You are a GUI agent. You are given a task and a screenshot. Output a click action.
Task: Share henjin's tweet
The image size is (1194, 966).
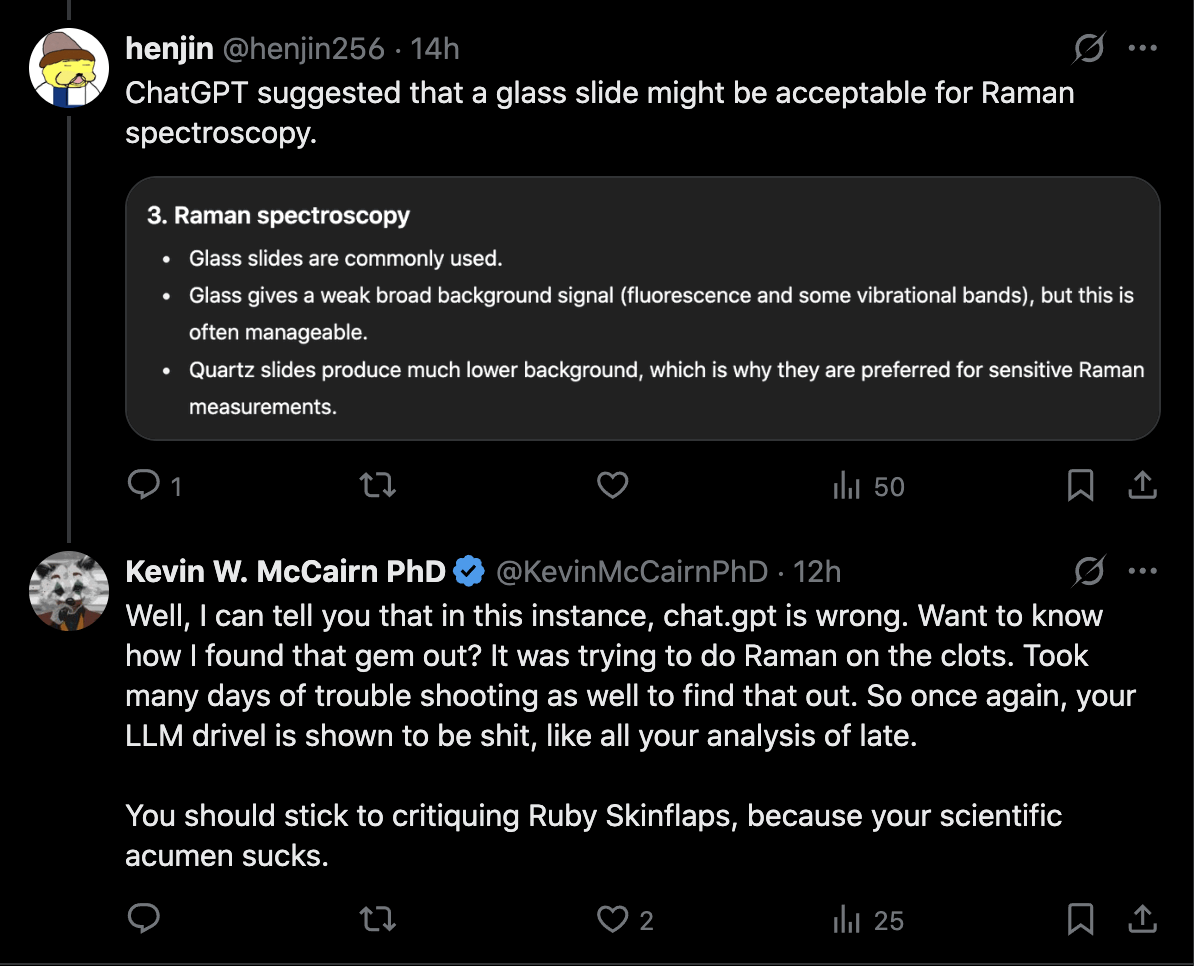pos(1142,486)
